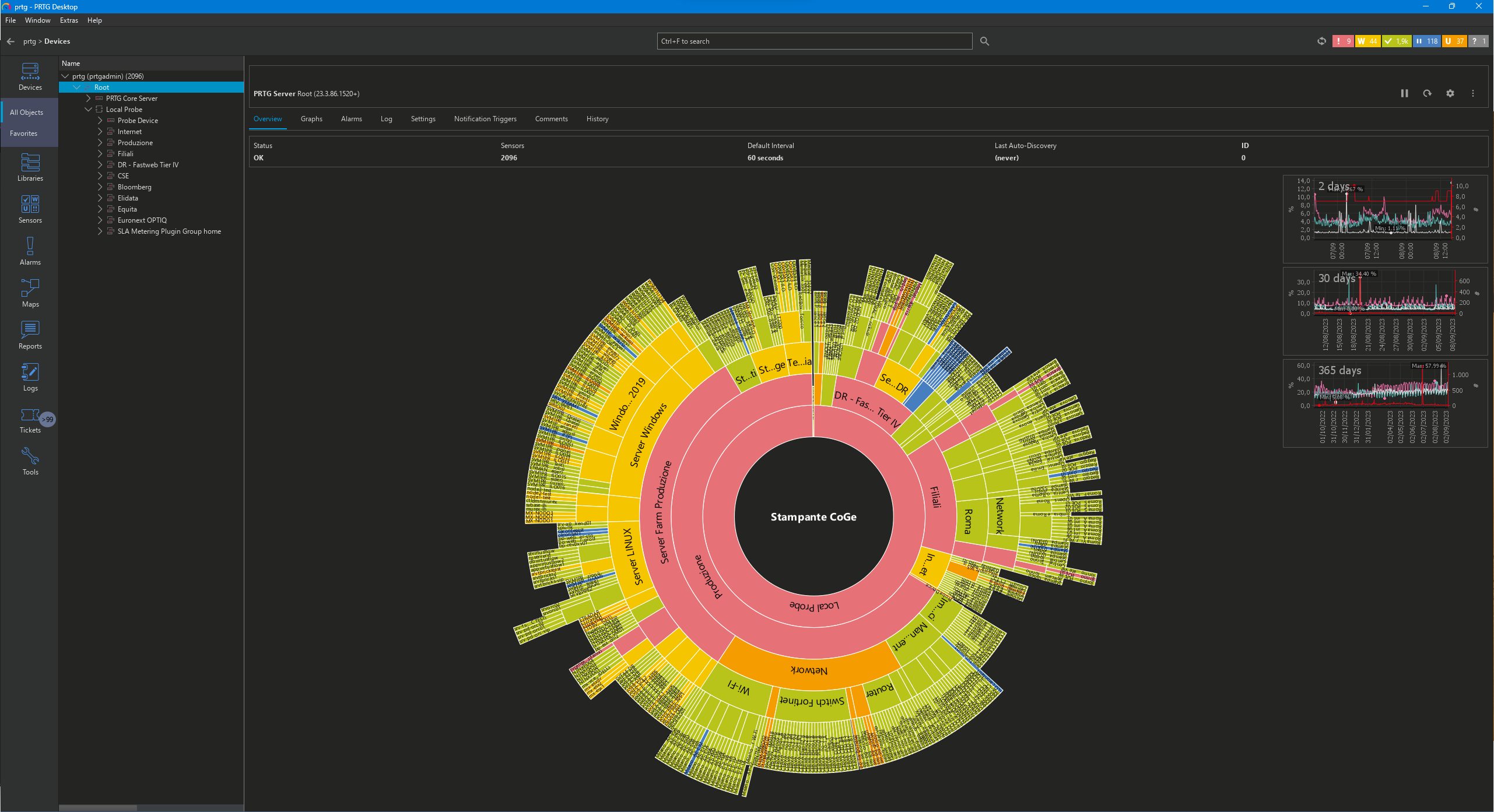Screen dimensions: 1494x812
Task: Open the Alarms sidebar icon
Action: (x=30, y=251)
